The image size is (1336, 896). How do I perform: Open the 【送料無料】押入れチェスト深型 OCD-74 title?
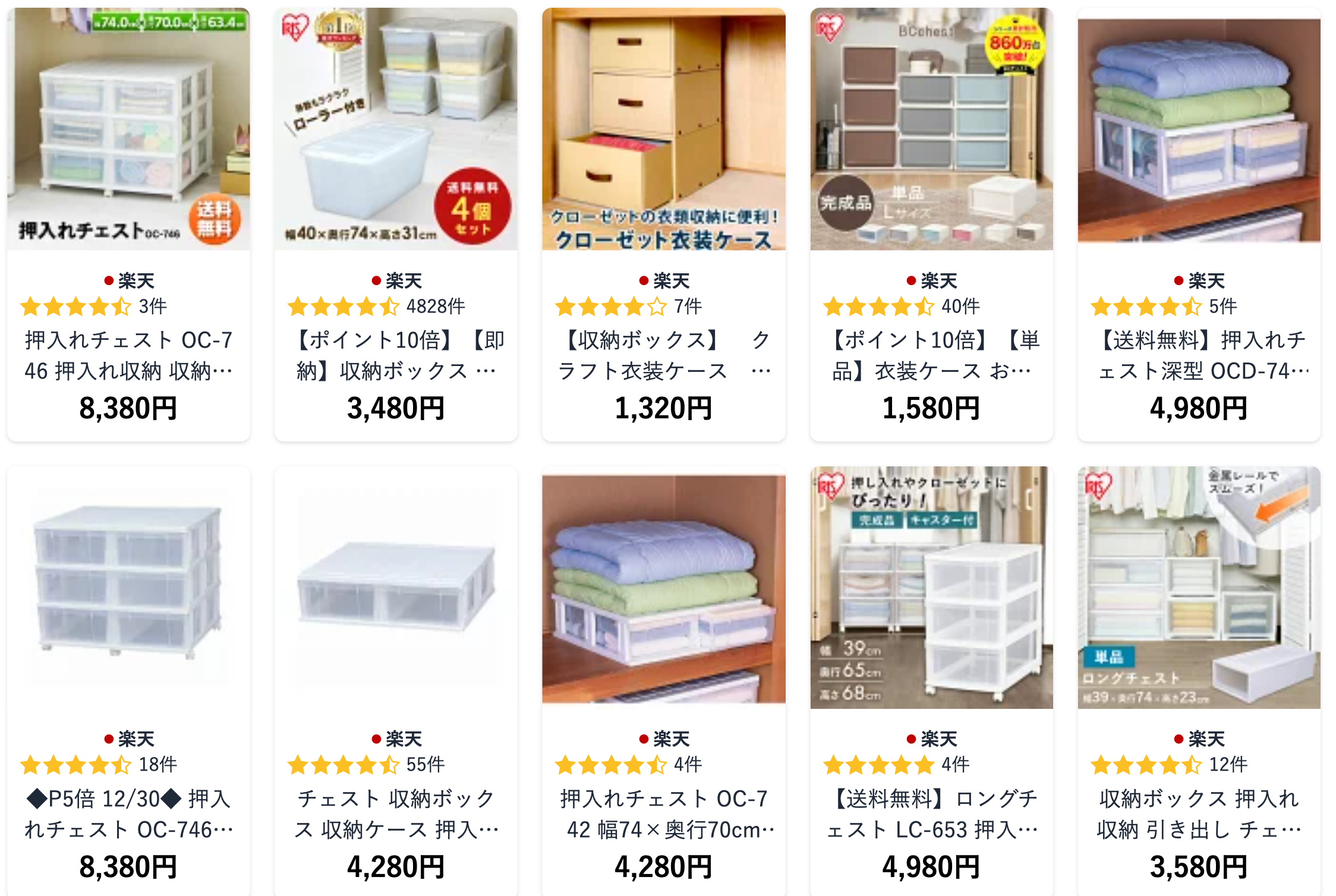click(x=1199, y=355)
